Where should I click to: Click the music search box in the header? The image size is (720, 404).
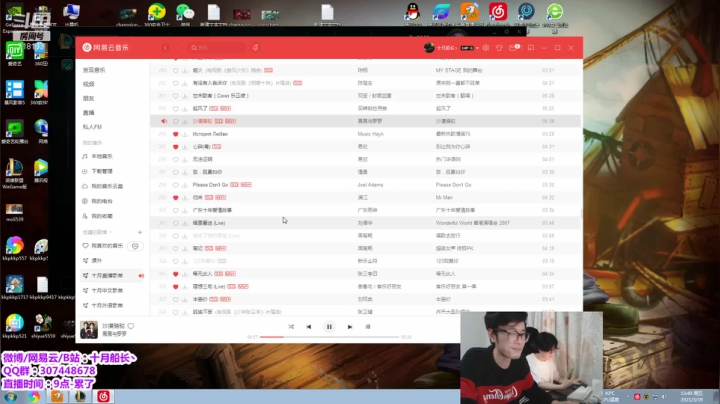[218, 48]
